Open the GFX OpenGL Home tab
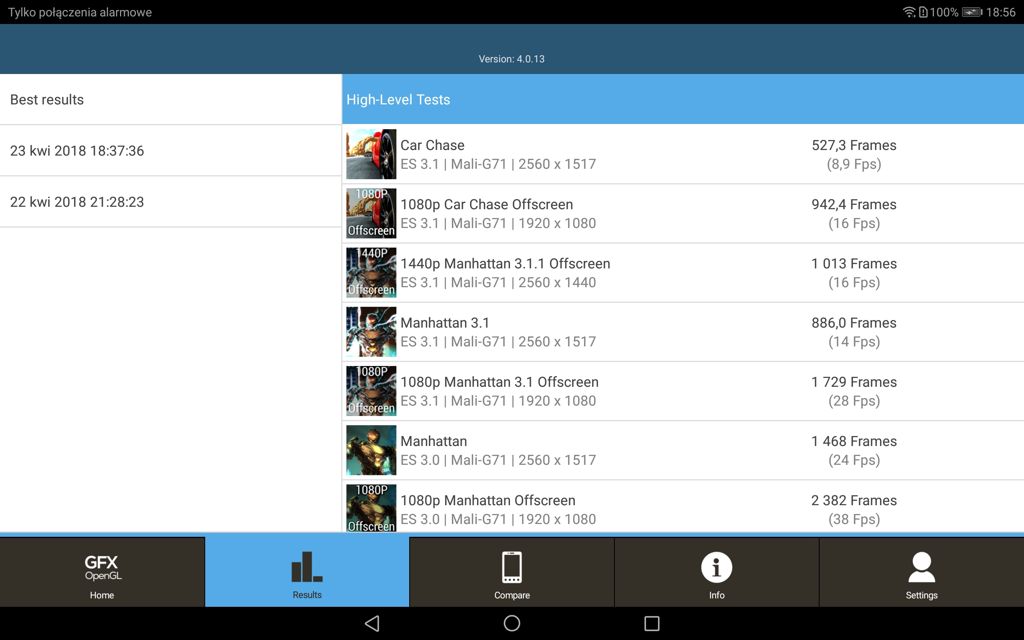 [102, 573]
